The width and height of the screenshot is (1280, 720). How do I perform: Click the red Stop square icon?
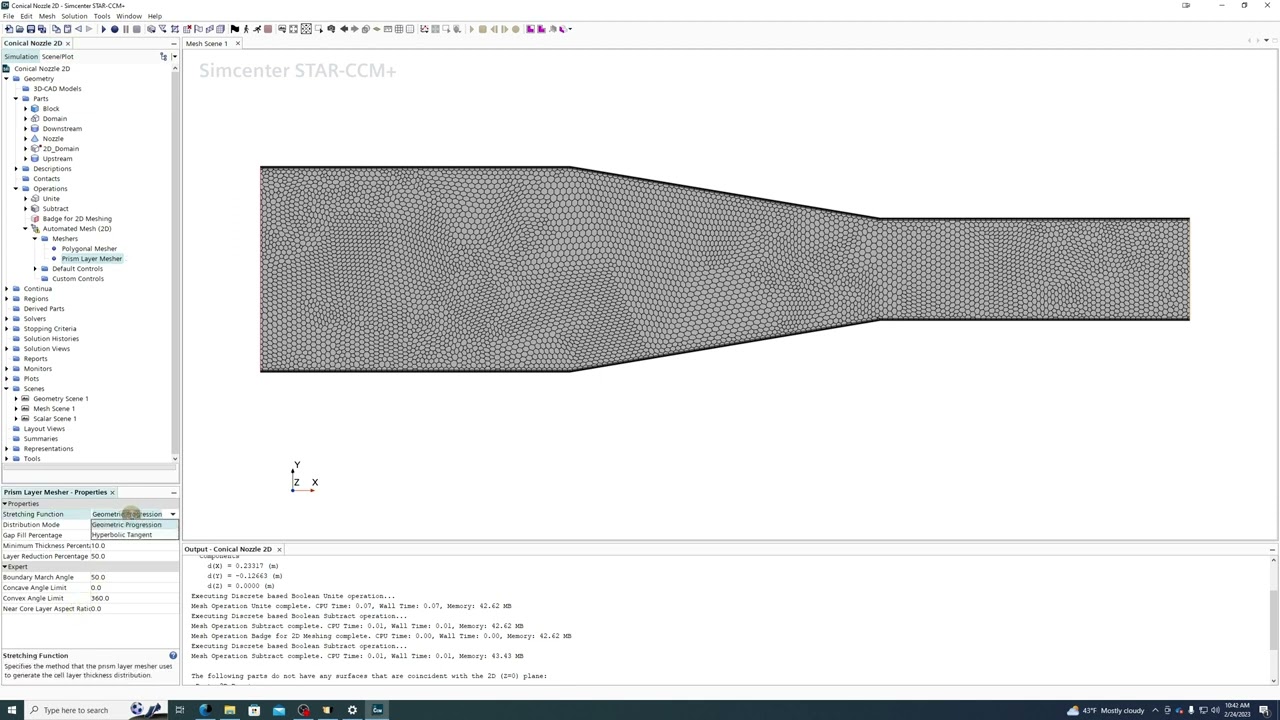pyautogui.click(x=268, y=29)
